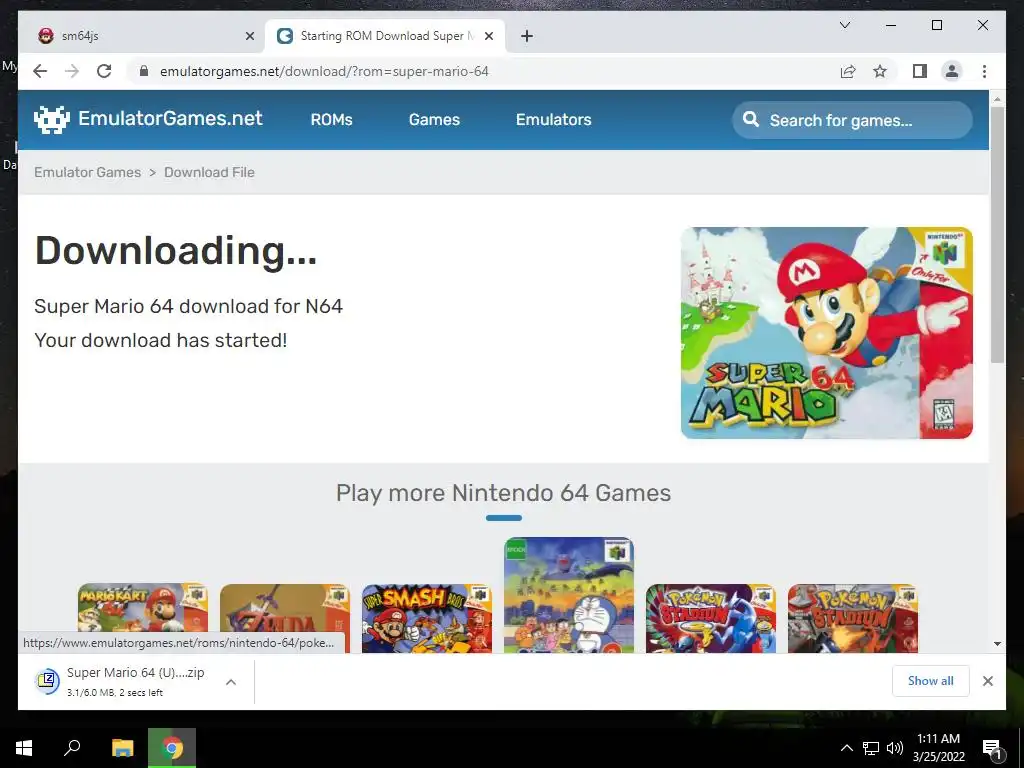Image resolution: width=1024 pixels, height=768 pixels.
Task: Click the forward navigation arrow
Action: click(x=72, y=71)
